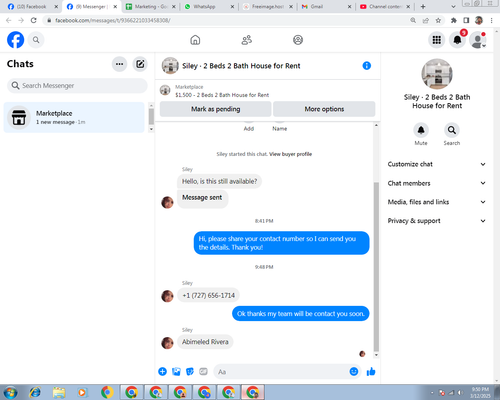The height and width of the screenshot is (400, 500).
Task: Select the phone number message bubble
Action: (x=208, y=295)
